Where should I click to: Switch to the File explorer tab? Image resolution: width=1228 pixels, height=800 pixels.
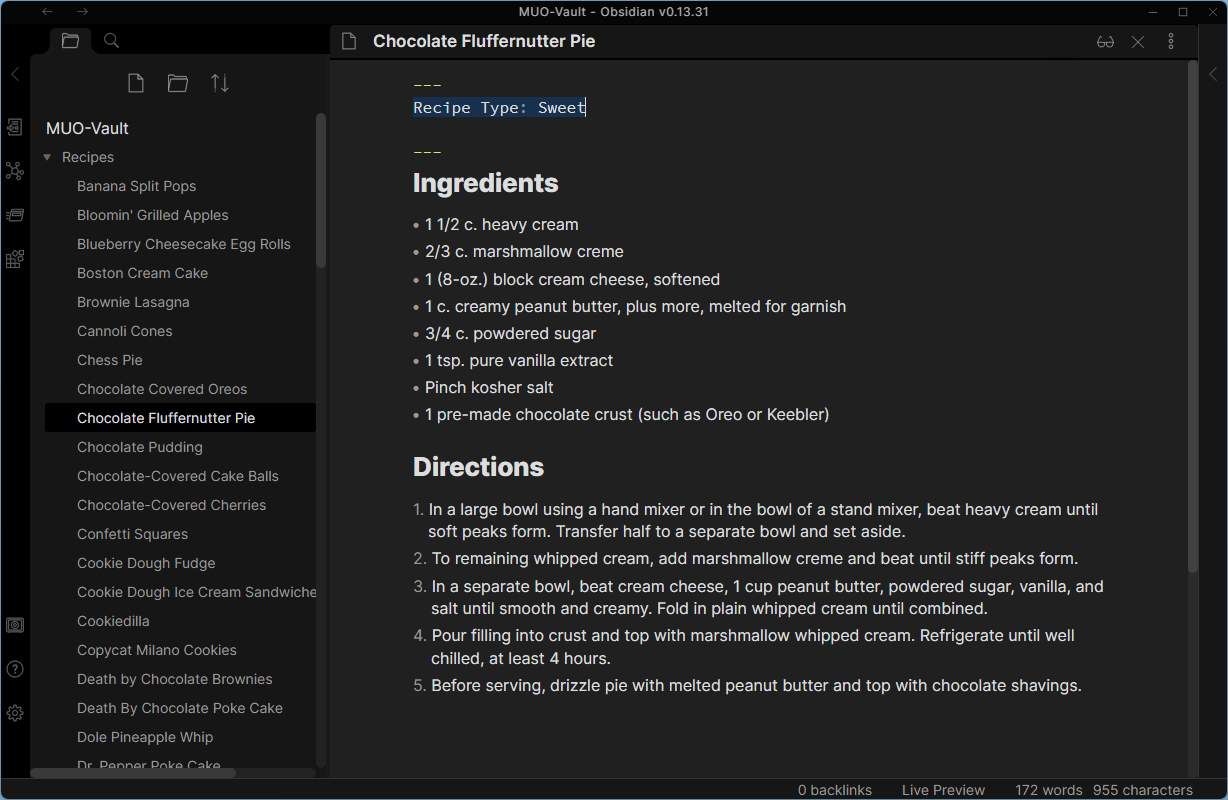coord(70,41)
